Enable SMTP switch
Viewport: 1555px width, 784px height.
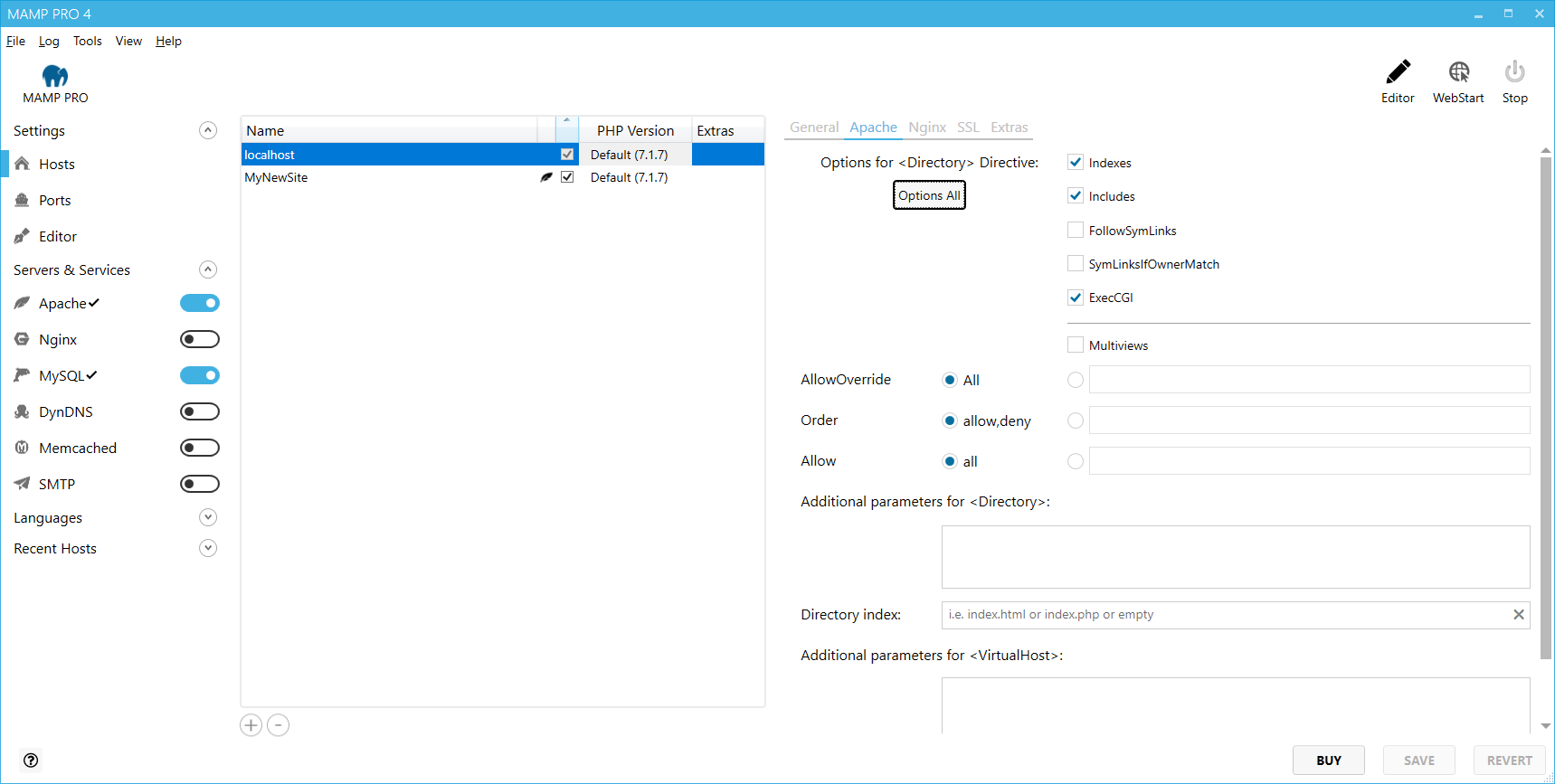(x=200, y=484)
